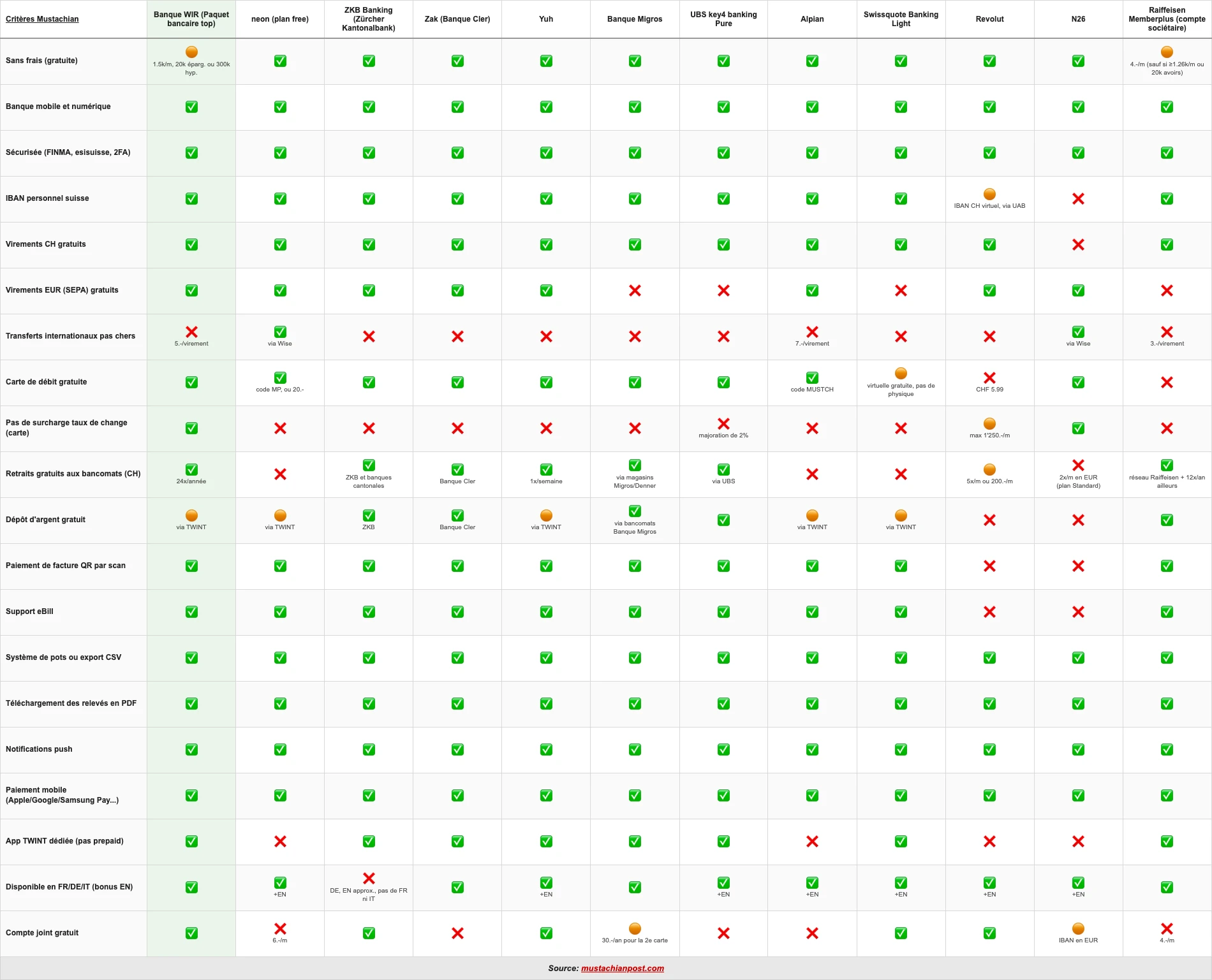Click the orange circle for Swissquote carte de débit
The height and width of the screenshot is (980, 1212).
[x=901, y=374]
